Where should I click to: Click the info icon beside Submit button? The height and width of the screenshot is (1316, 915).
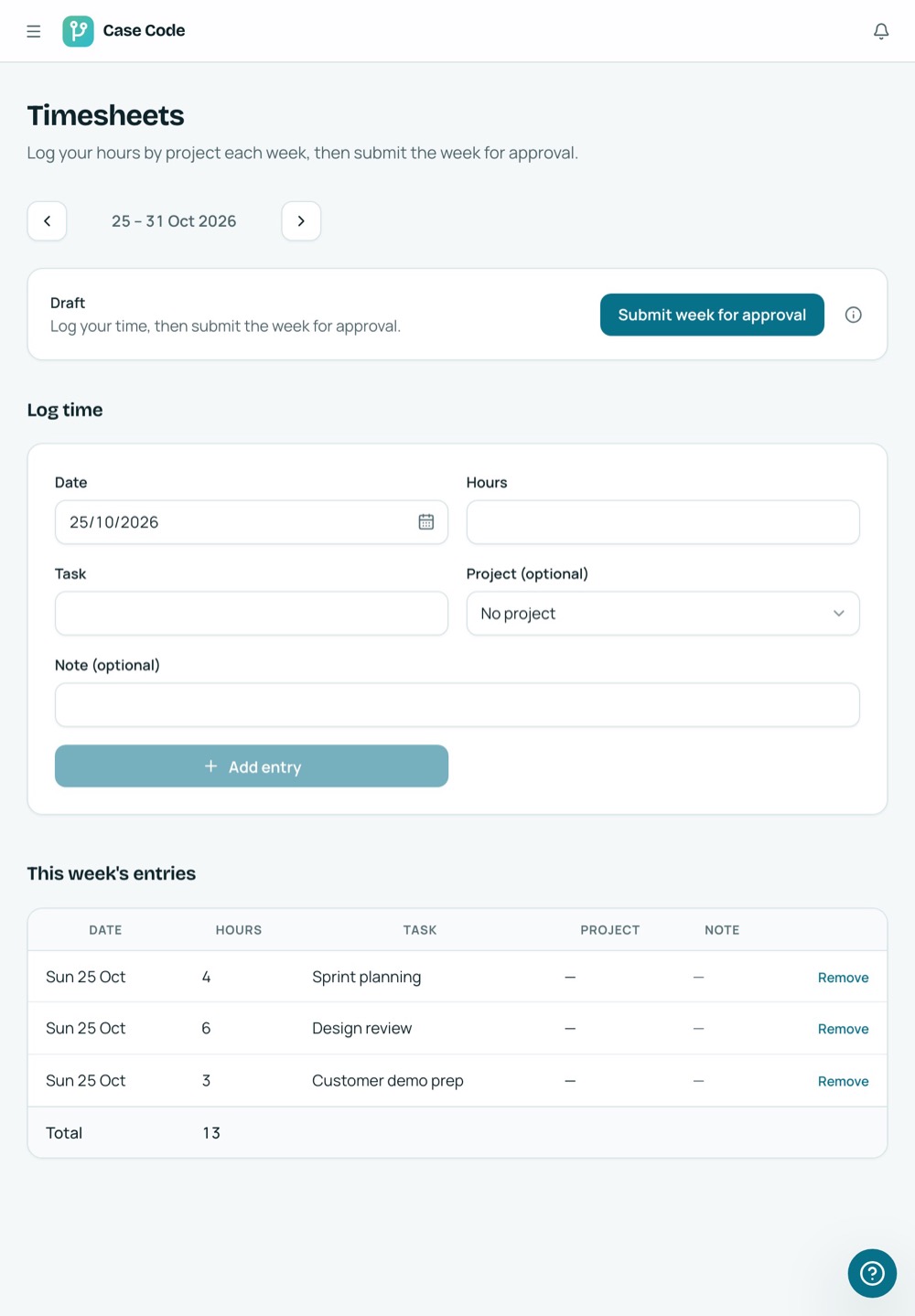tap(854, 315)
